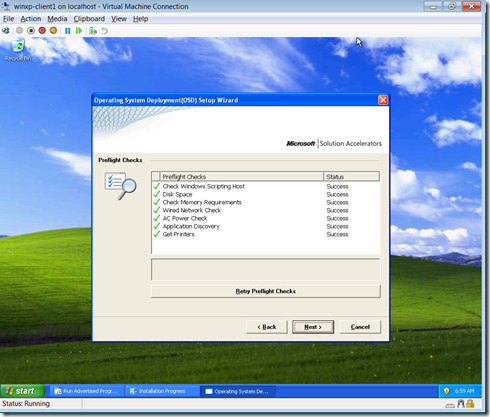Open the View menu

coord(119,19)
